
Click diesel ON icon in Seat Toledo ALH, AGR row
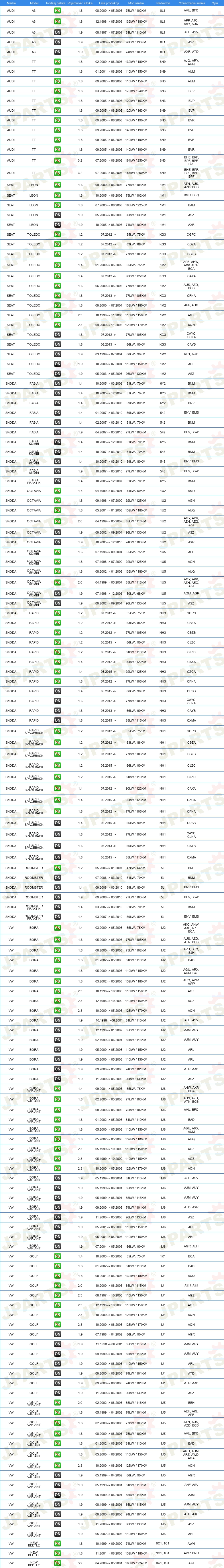coord(58,354)
